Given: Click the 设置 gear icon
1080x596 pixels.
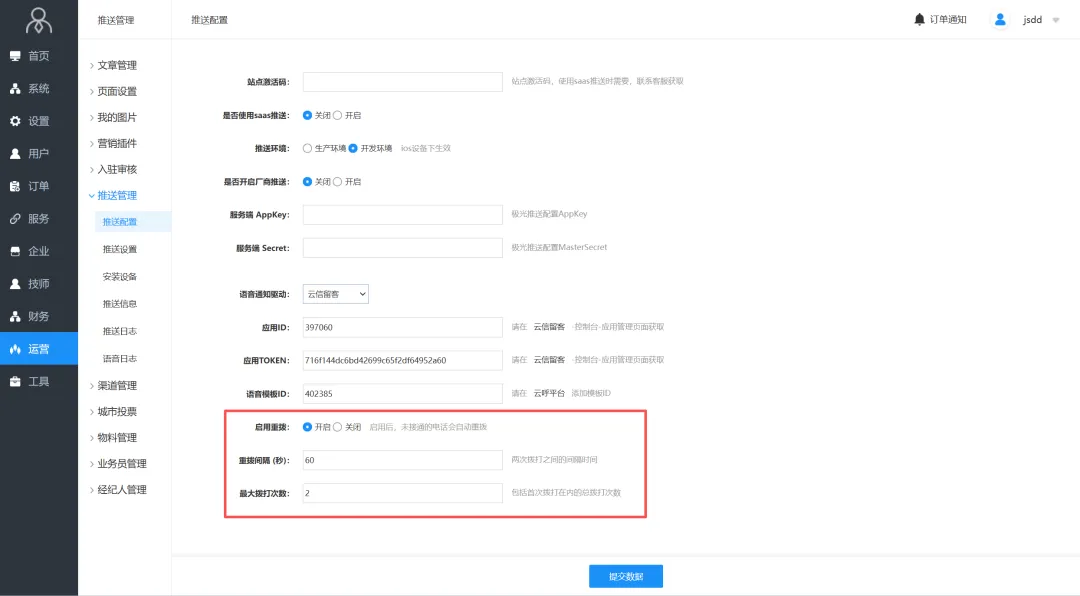Looking at the screenshot, I should 15,121.
